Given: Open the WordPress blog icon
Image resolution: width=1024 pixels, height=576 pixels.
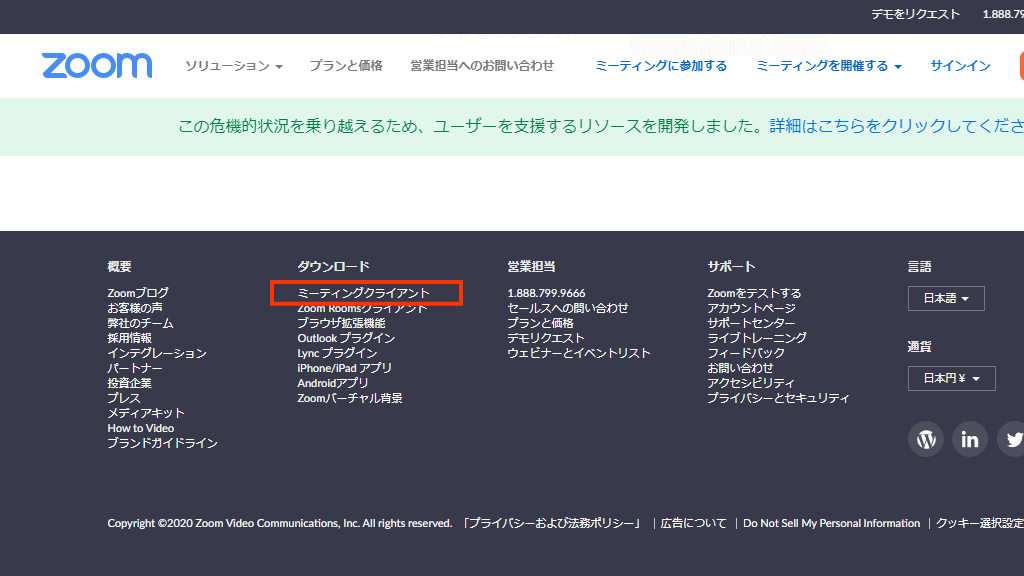Looking at the screenshot, I should coord(925,440).
